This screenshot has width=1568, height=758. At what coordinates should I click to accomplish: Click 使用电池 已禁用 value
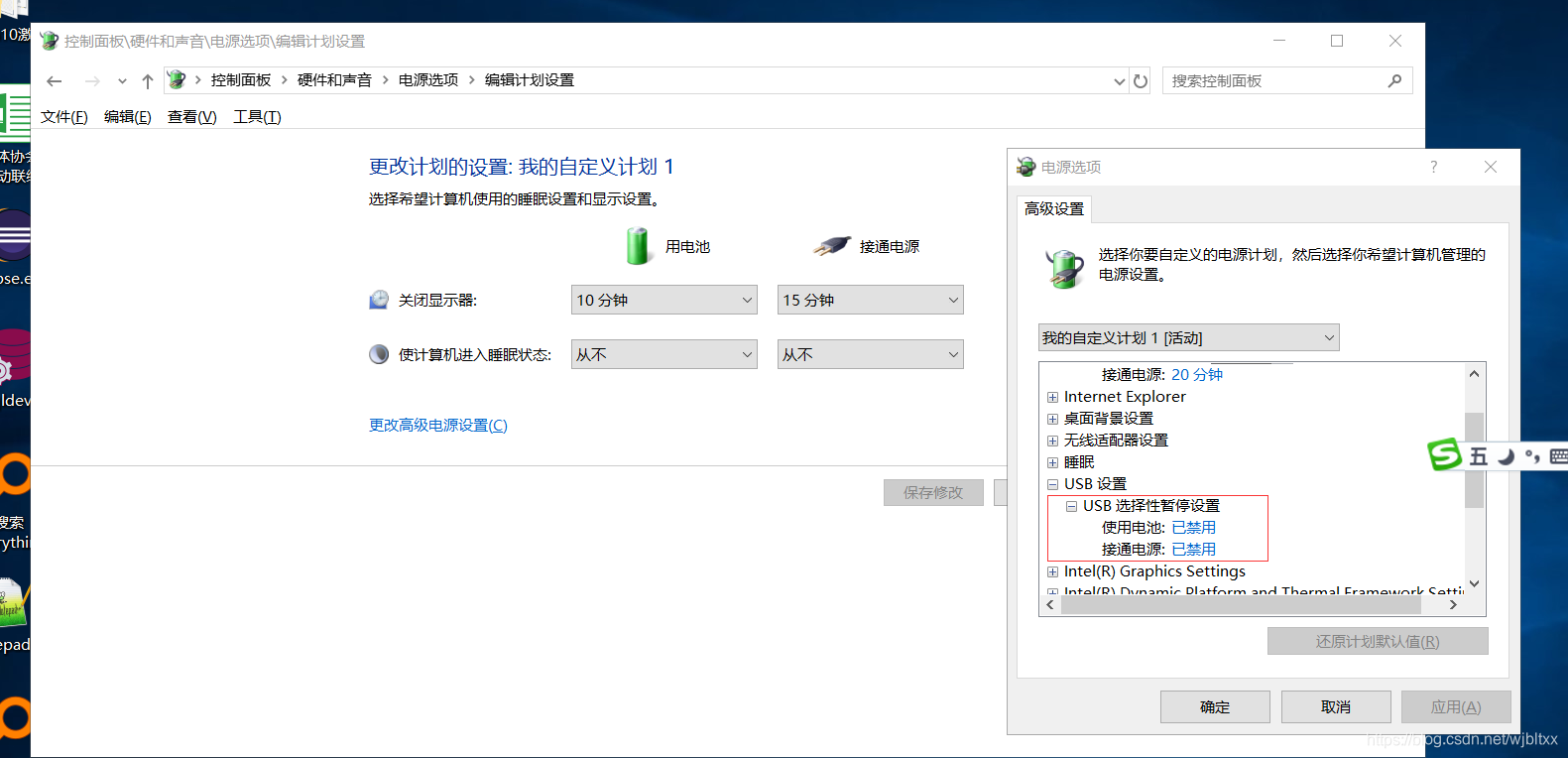pos(1193,528)
